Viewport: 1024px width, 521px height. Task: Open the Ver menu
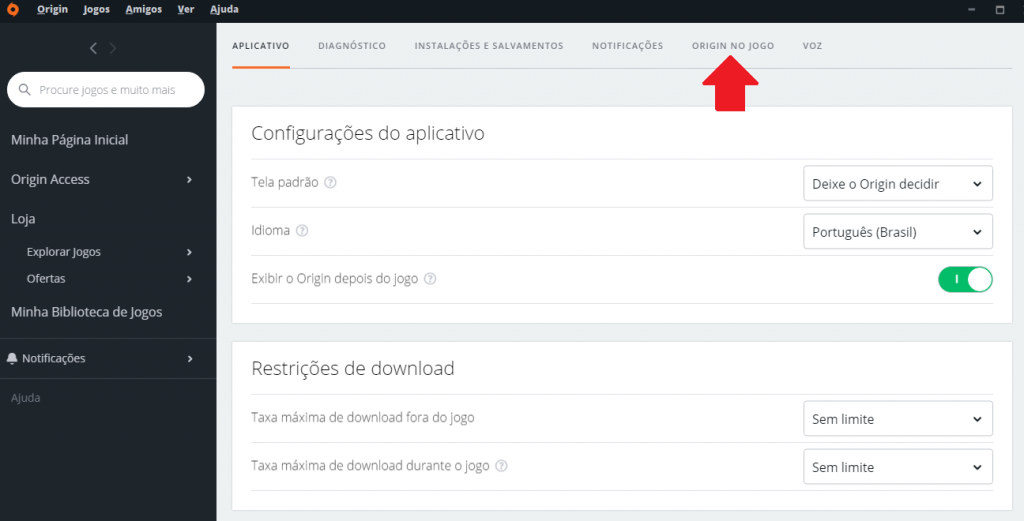pyautogui.click(x=186, y=9)
